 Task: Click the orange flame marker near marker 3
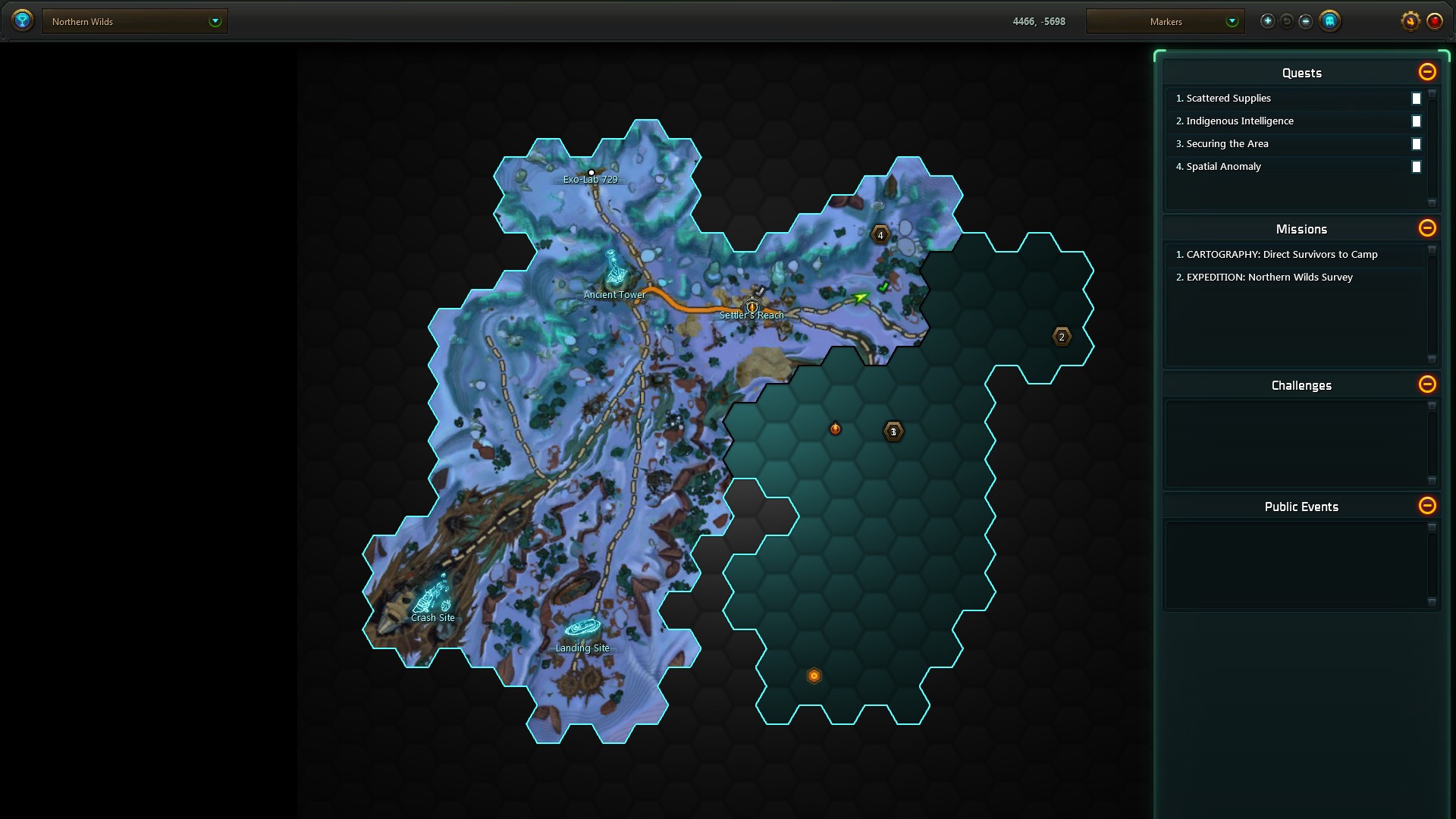pyautogui.click(x=835, y=429)
